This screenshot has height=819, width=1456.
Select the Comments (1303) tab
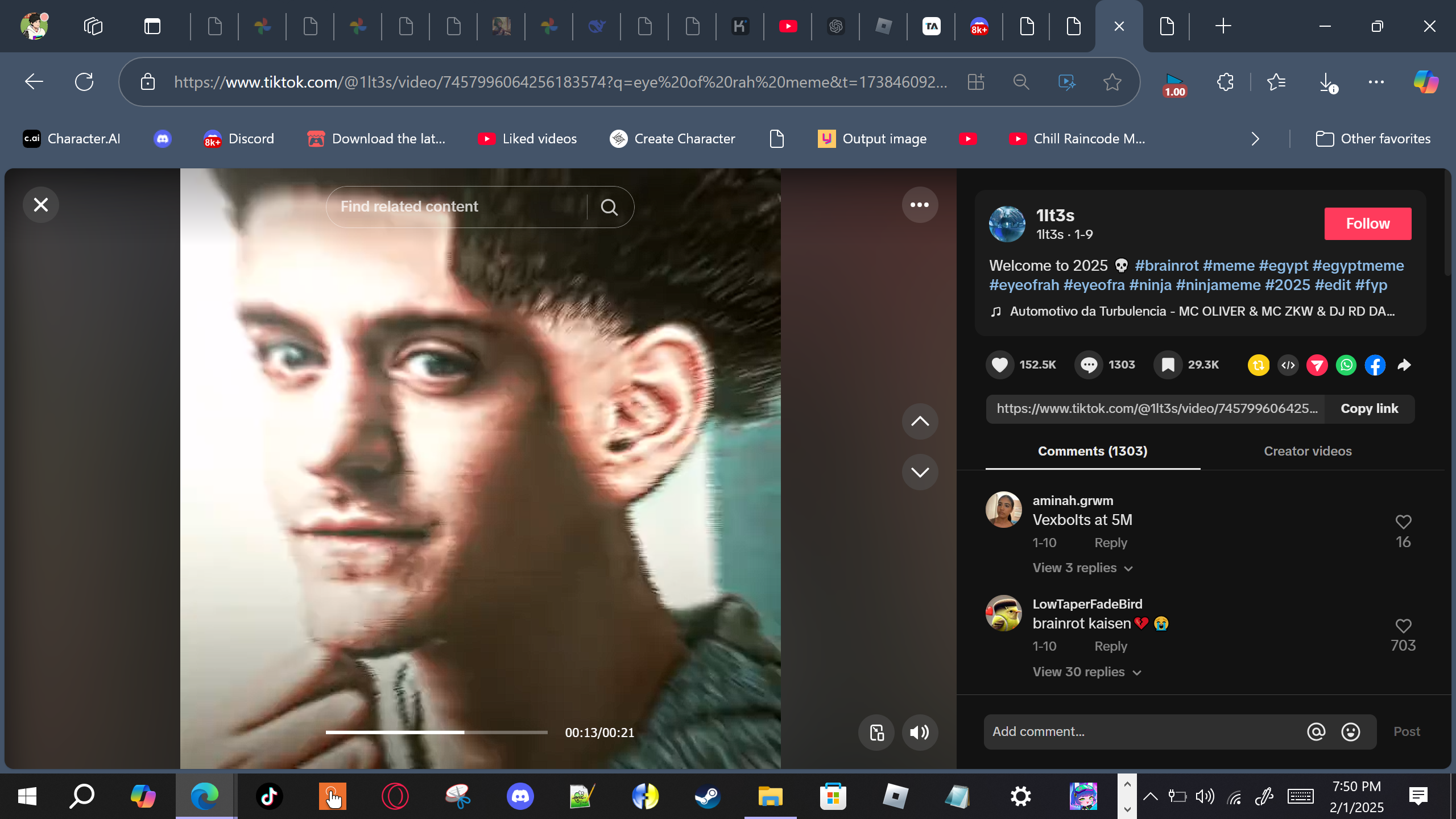pos(1092,451)
